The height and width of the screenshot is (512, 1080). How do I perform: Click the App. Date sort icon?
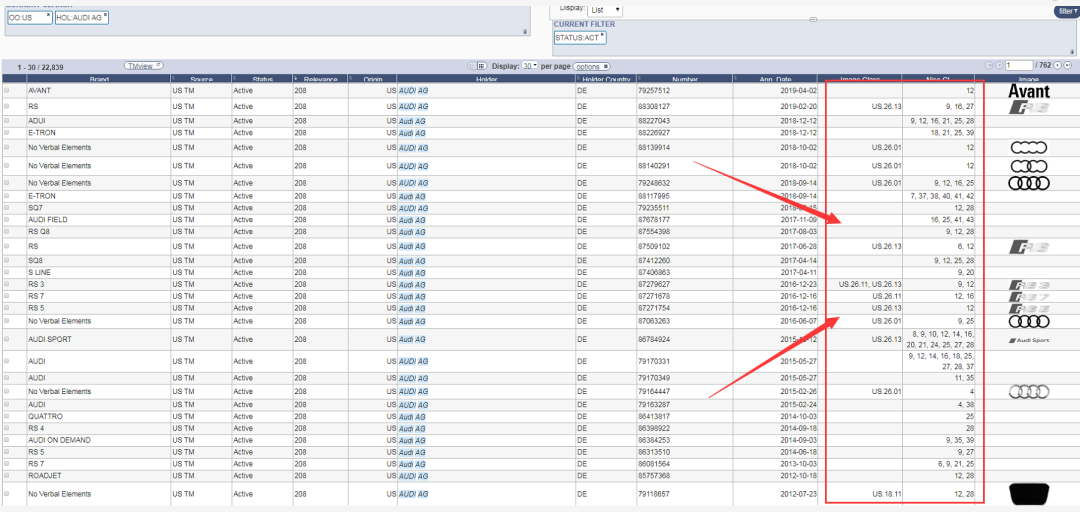(x=735, y=78)
